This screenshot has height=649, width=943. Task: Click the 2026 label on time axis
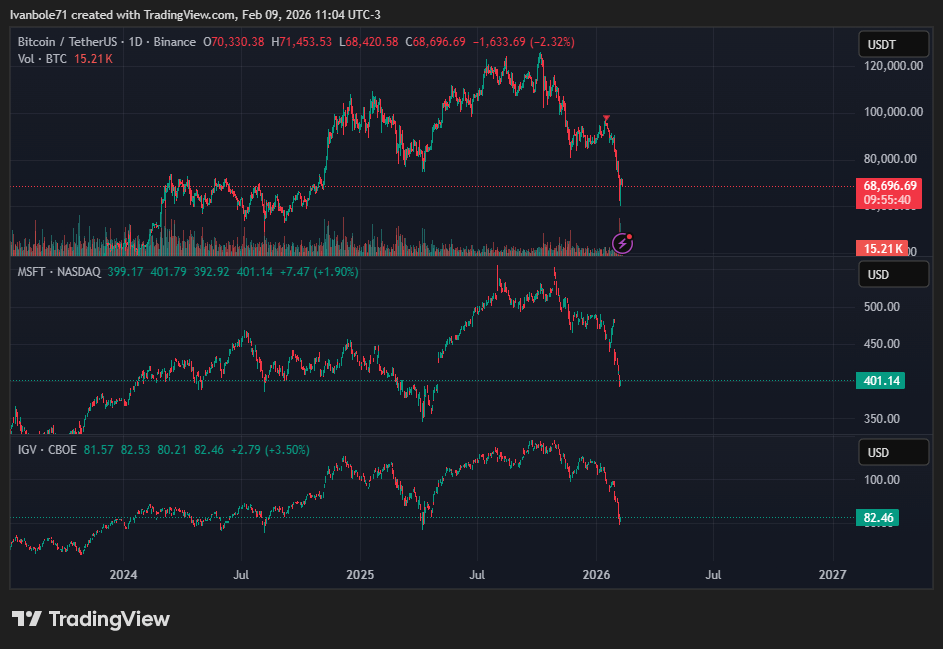[x=596, y=575]
